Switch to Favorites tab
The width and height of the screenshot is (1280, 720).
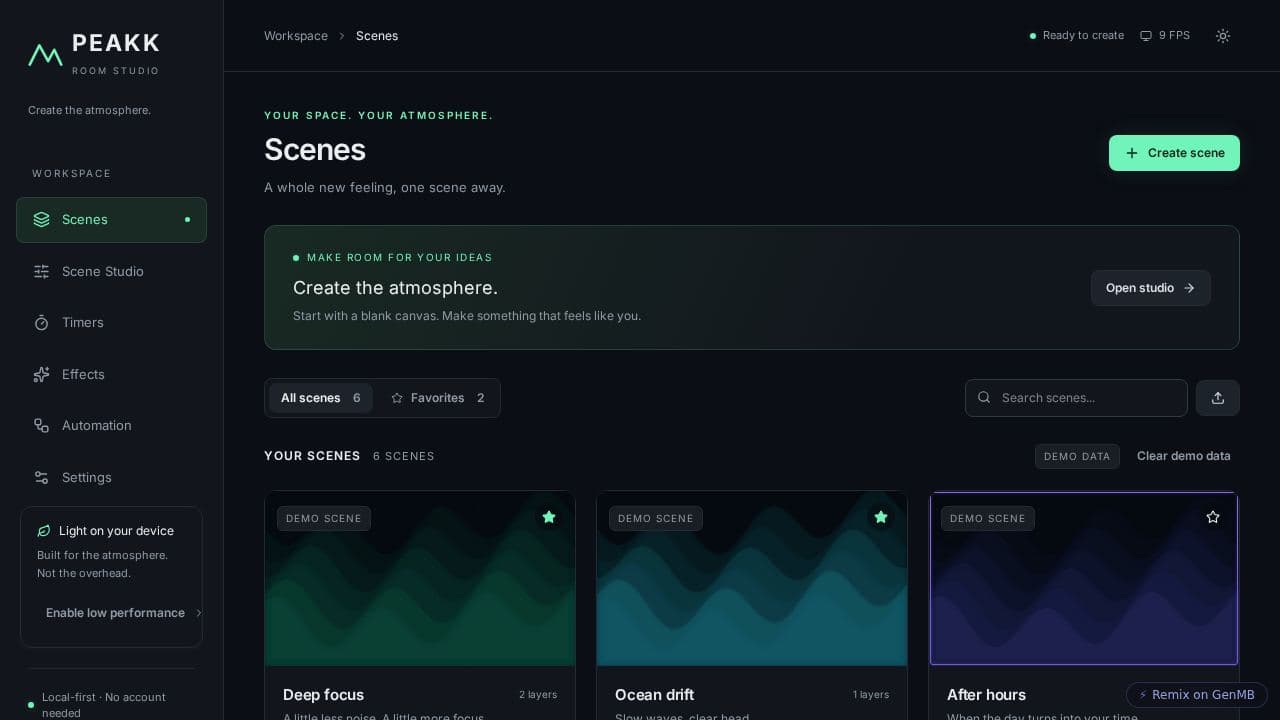(438, 398)
